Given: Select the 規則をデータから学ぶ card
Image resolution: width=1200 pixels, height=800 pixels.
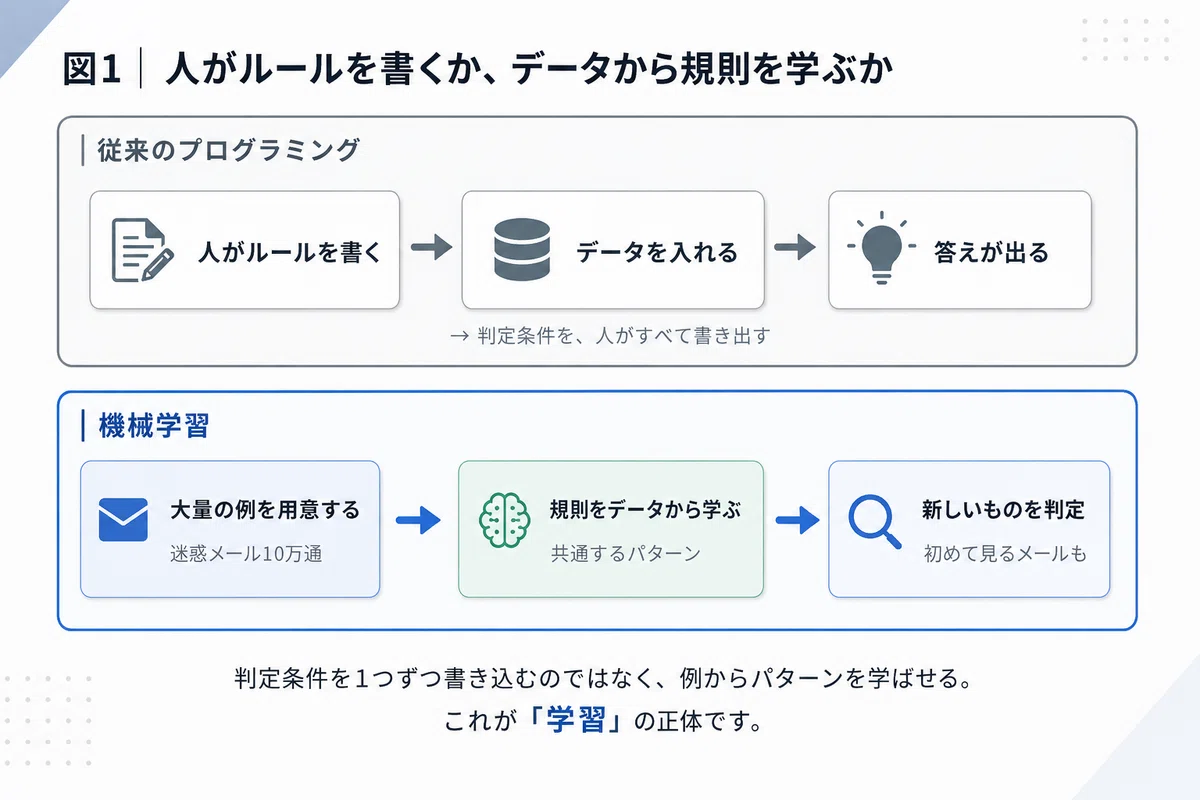Looking at the screenshot, I should tap(611, 529).
